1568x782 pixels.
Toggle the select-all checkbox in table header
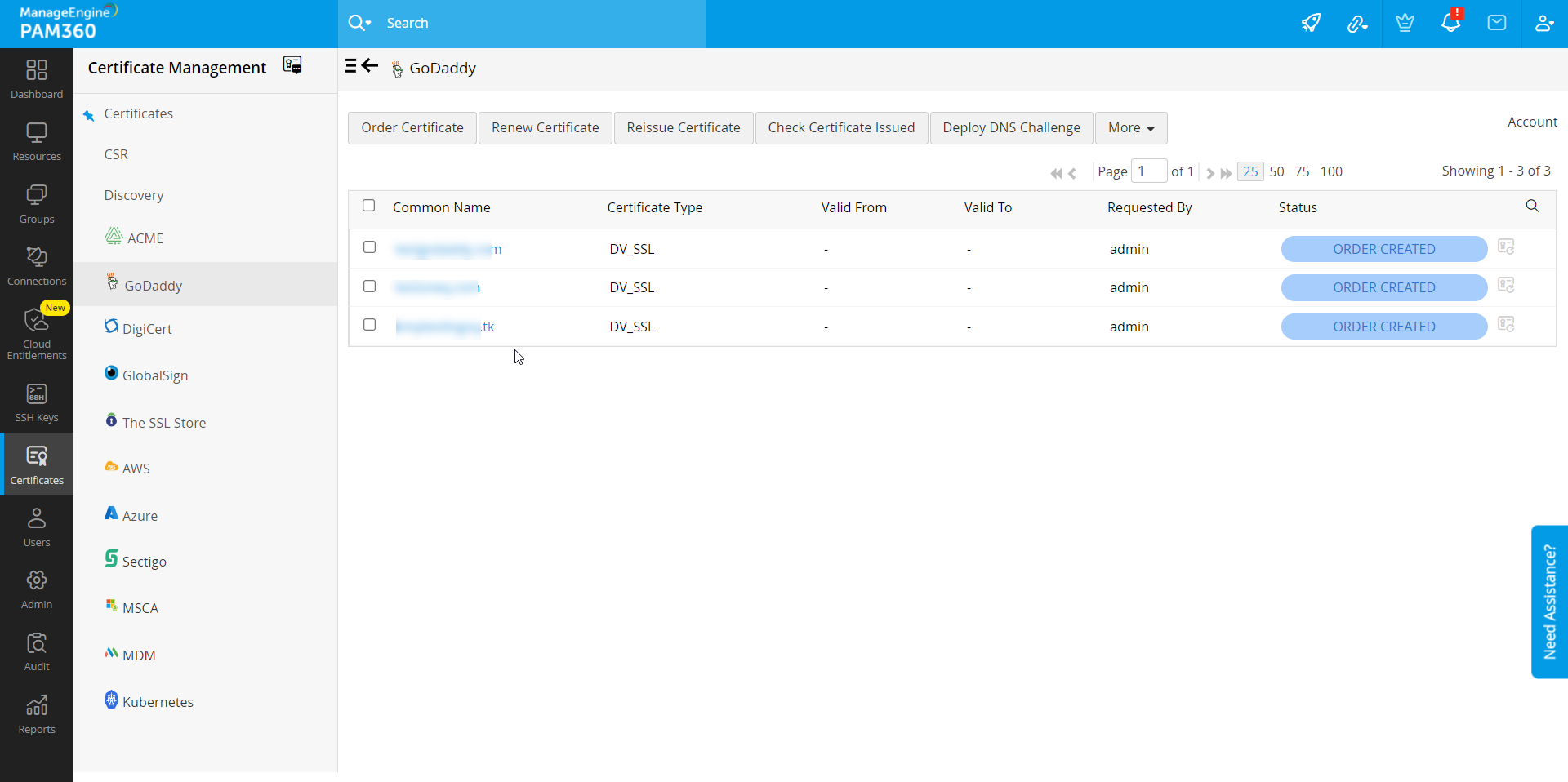tap(369, 206)
